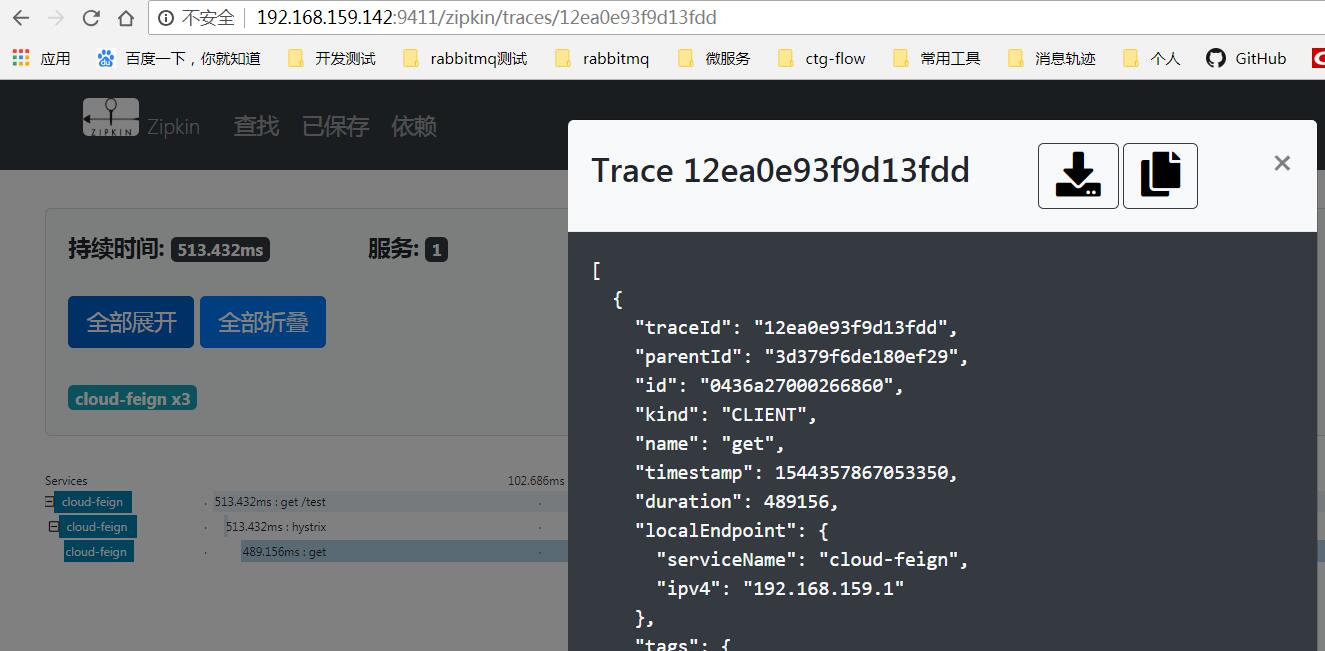Copy the trace JSON to clipboard
Image resolution: width=1325 pixels, height=651 pixels.
coord(1160,176)
